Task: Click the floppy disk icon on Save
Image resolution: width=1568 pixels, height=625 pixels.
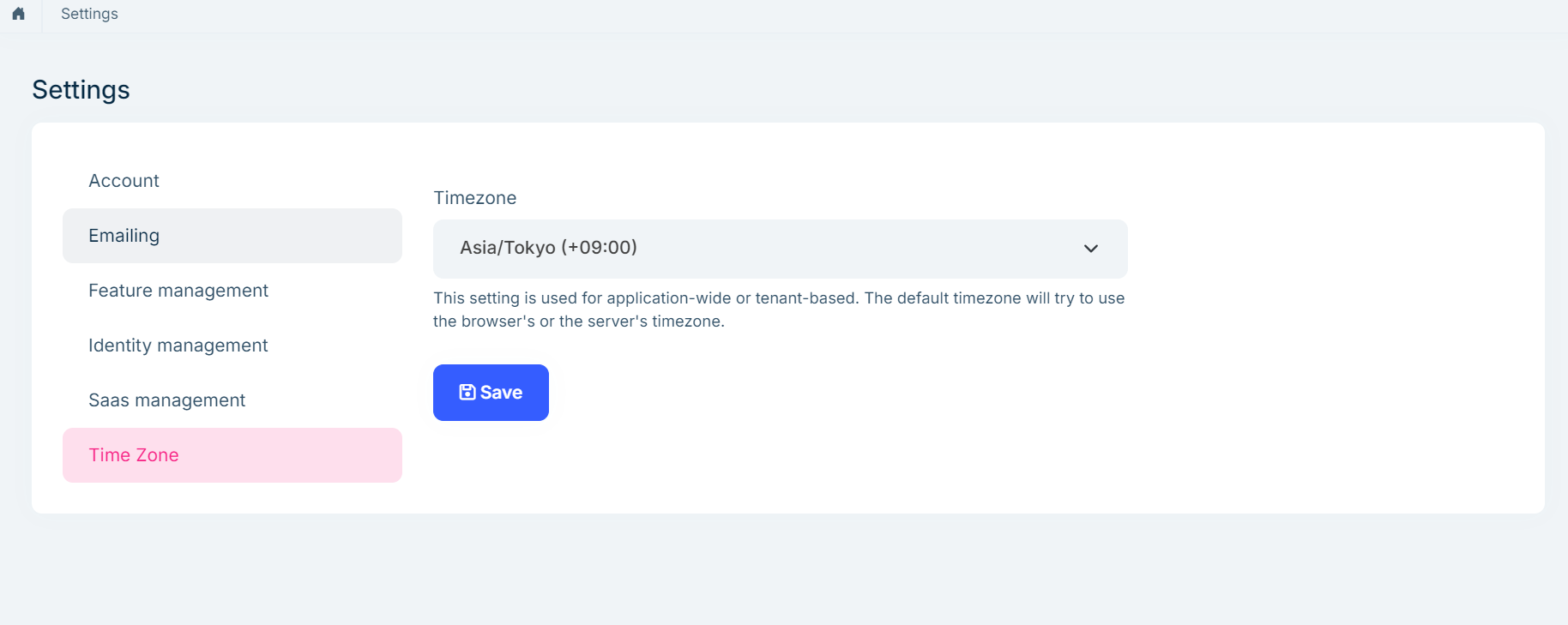Action: click(467, 393)
